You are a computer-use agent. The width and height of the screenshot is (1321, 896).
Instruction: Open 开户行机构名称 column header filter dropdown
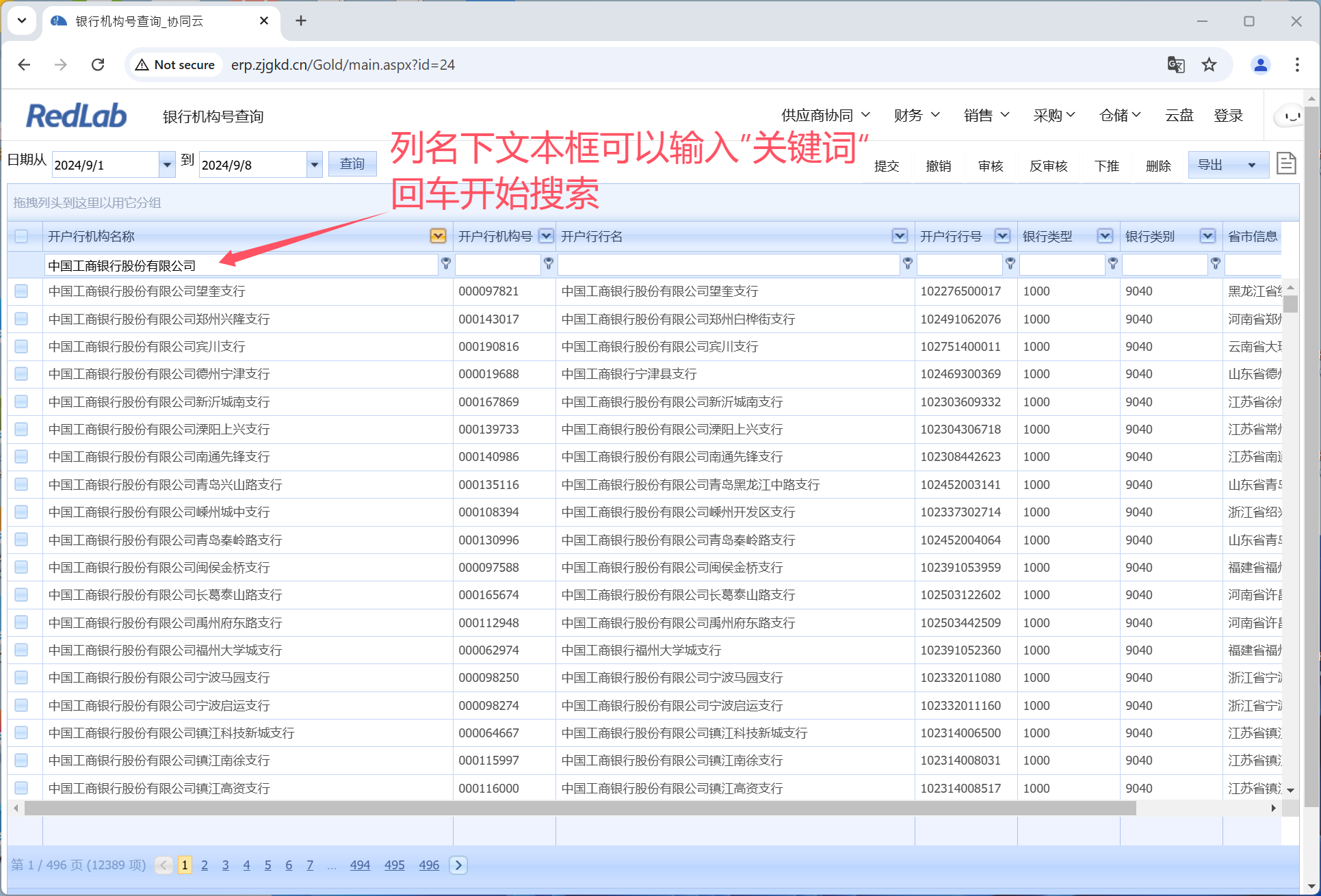click(438, 236)
